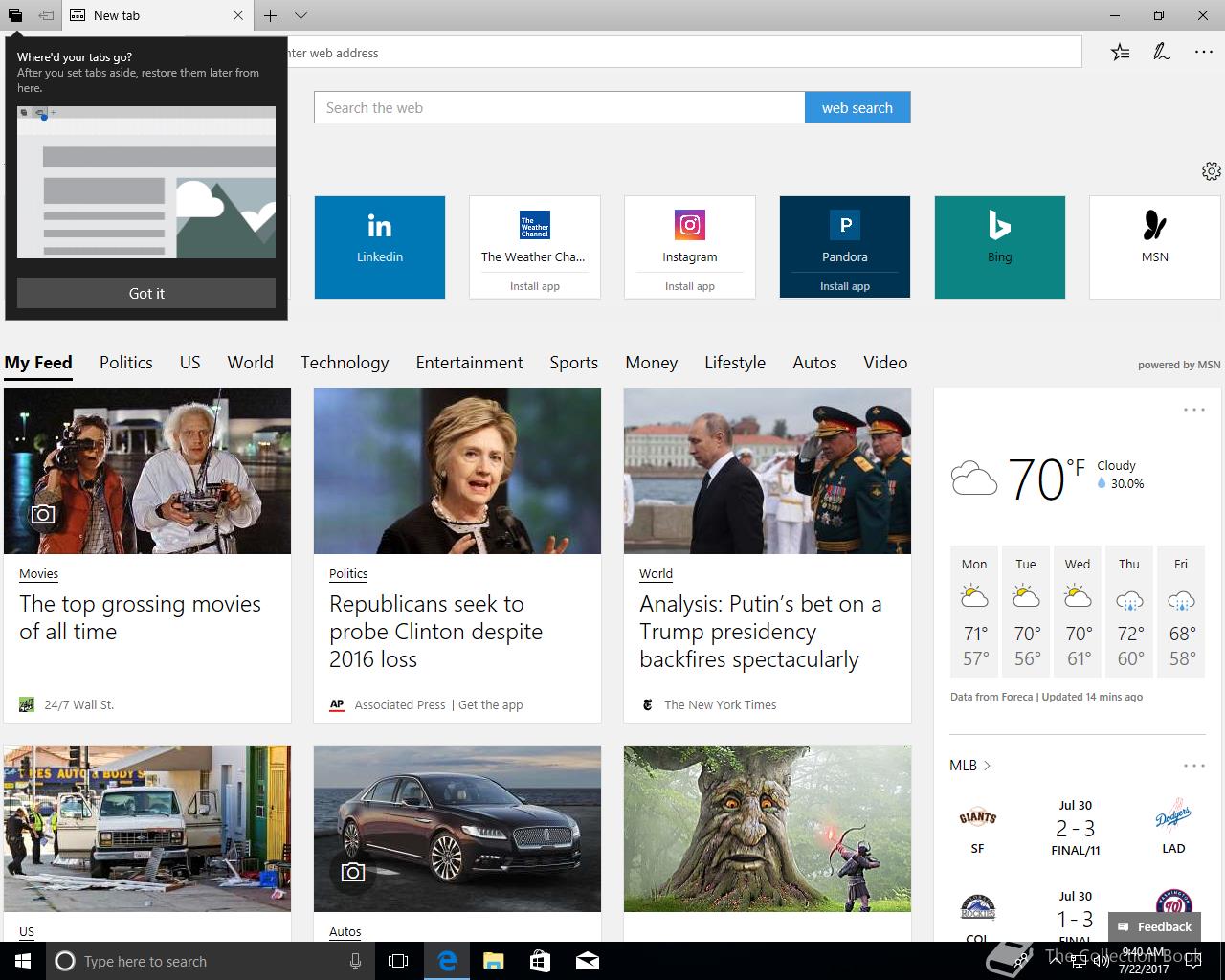Open Republicans seek to probe Clinton headline
Image resolution: width=1225 pixels, height=980 pixels.
[435, 632]
